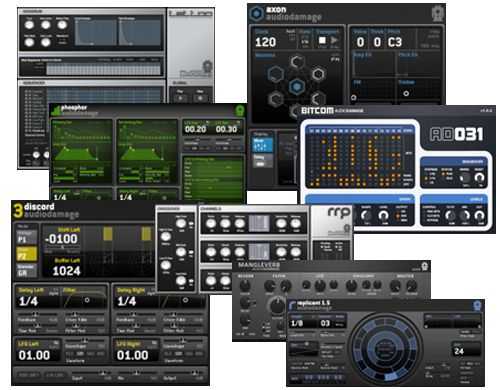Click the Axon clock tempo 120 field
The height and width of the screenshot is (390, 500).
pyautogui.click(x=266, y=42)
